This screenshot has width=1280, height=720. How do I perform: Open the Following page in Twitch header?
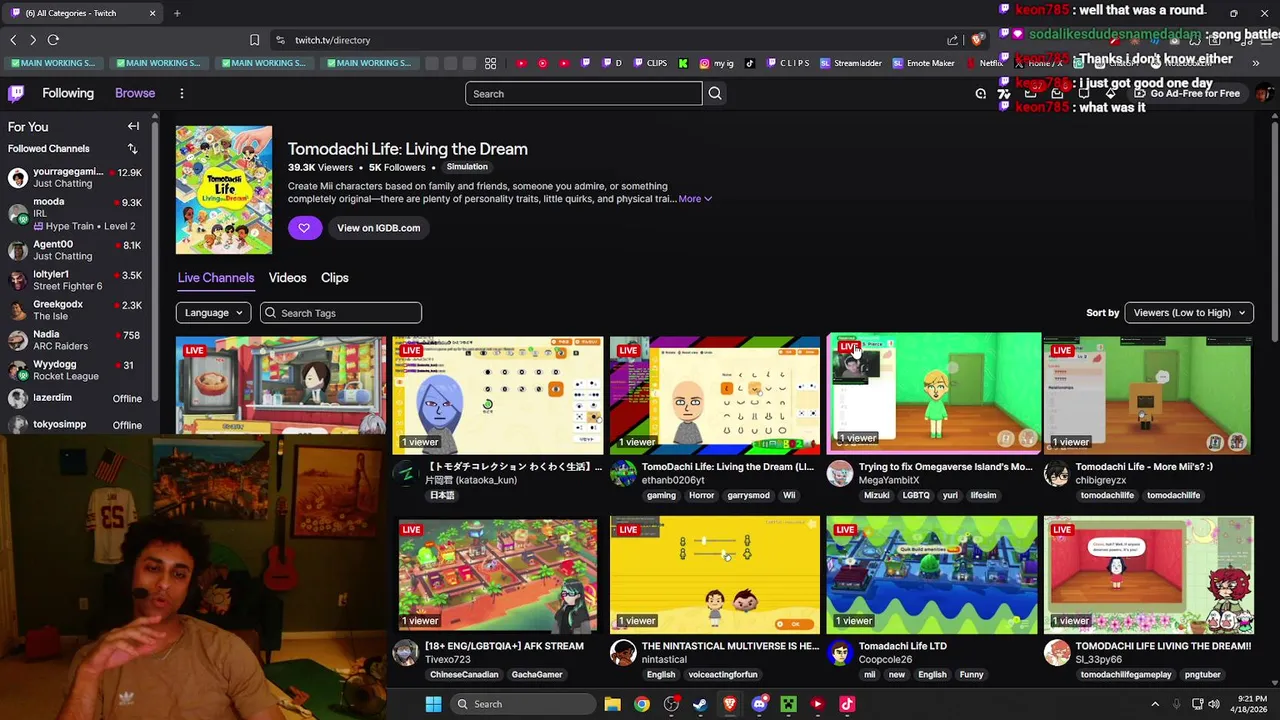point(68,93)
